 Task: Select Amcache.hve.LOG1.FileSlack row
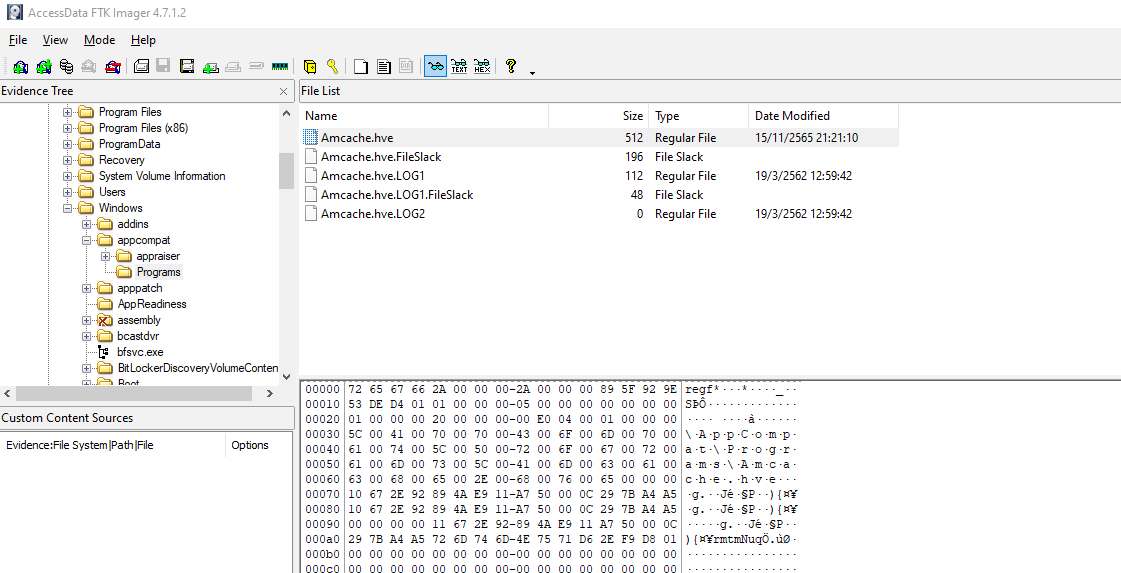598,195
